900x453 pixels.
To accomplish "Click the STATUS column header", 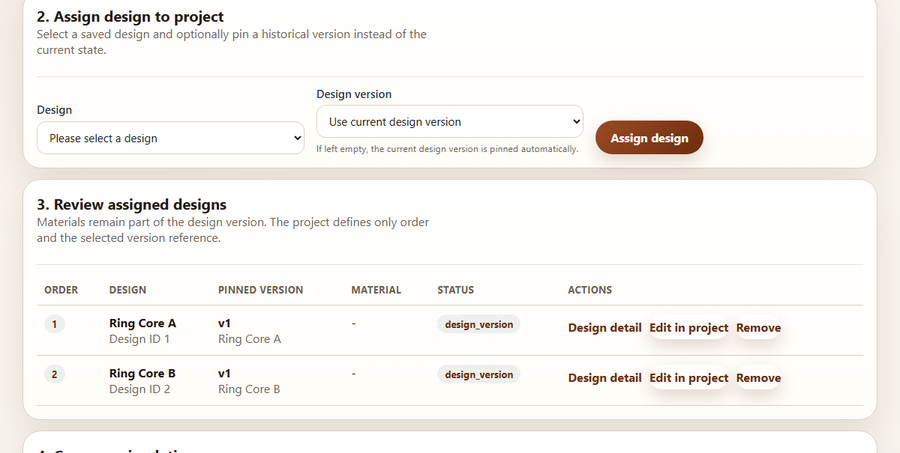I will tap(455, 290).
